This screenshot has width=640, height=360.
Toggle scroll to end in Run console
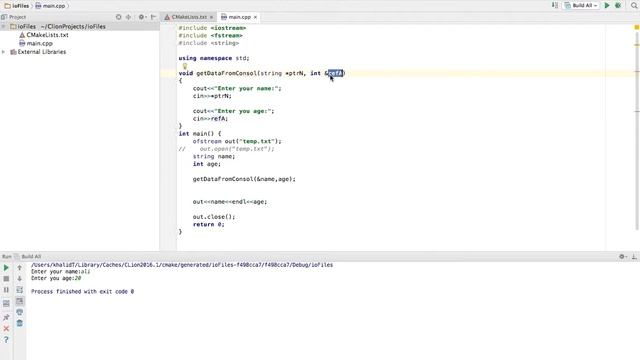tap(20, 301)
